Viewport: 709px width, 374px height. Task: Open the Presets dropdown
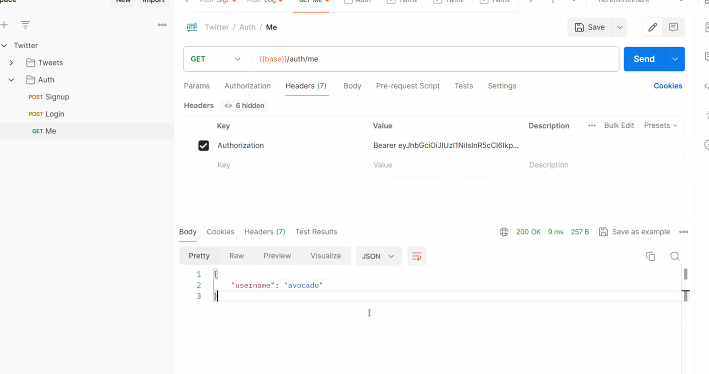point(661,125)
